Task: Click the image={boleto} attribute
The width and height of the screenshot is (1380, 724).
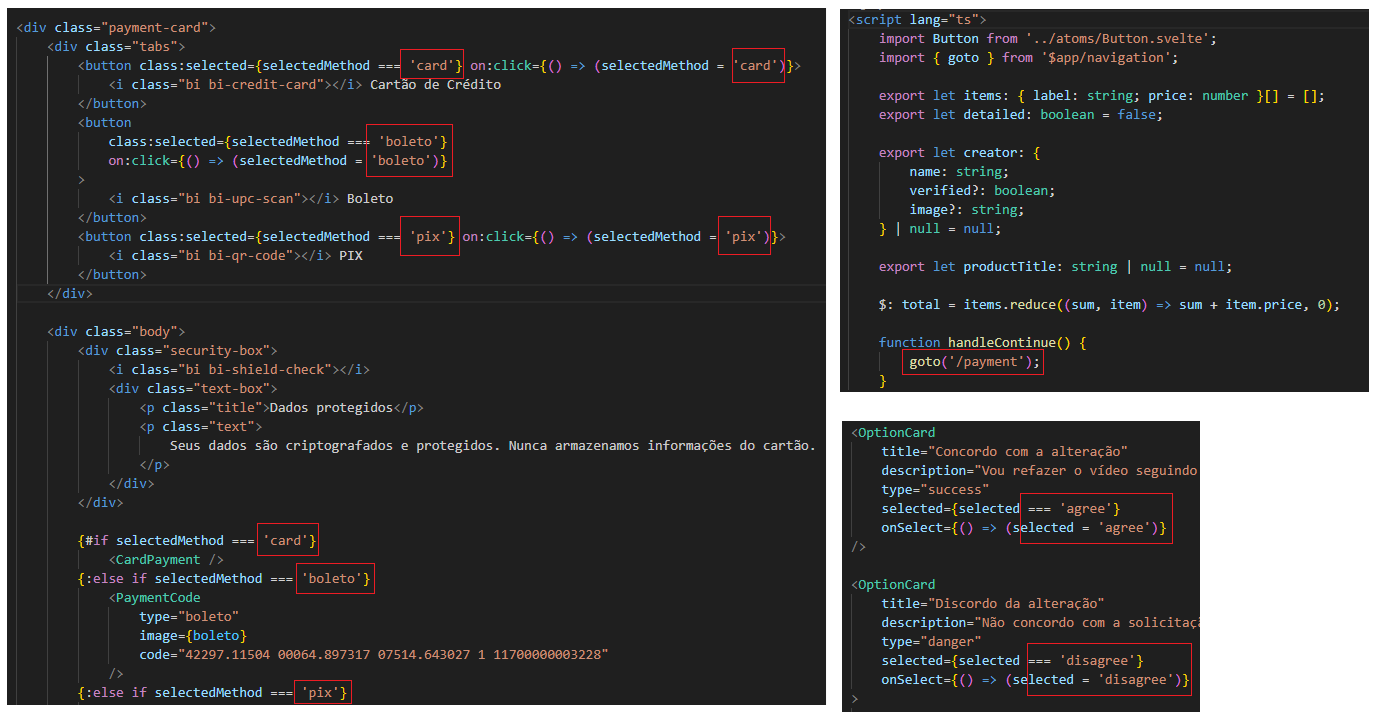Action: (x=193, y=636)
